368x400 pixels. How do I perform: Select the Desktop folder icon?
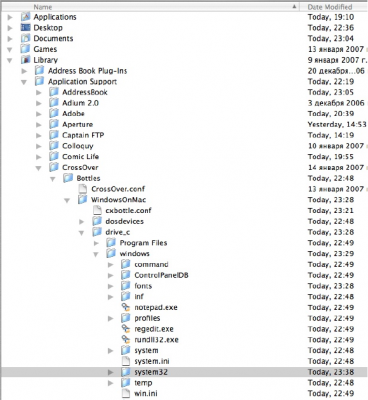(x=25, y=28)
